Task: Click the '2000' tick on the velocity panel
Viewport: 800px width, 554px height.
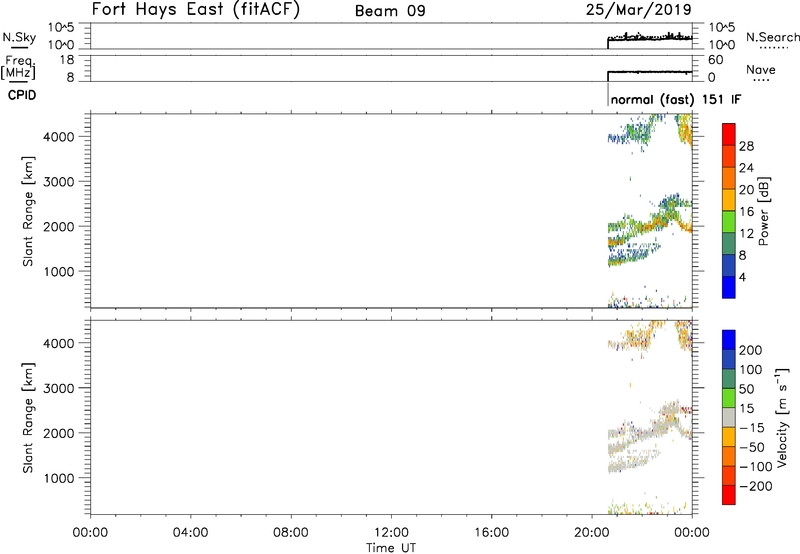Action: 58,433
